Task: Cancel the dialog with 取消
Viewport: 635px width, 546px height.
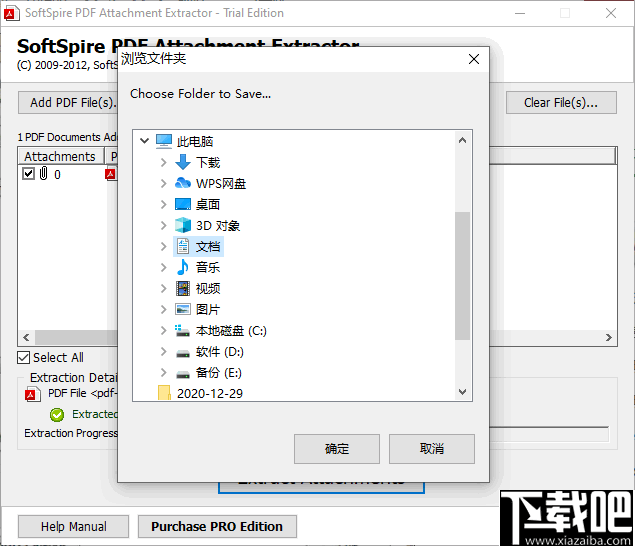Action: click(x=432, y=449)
